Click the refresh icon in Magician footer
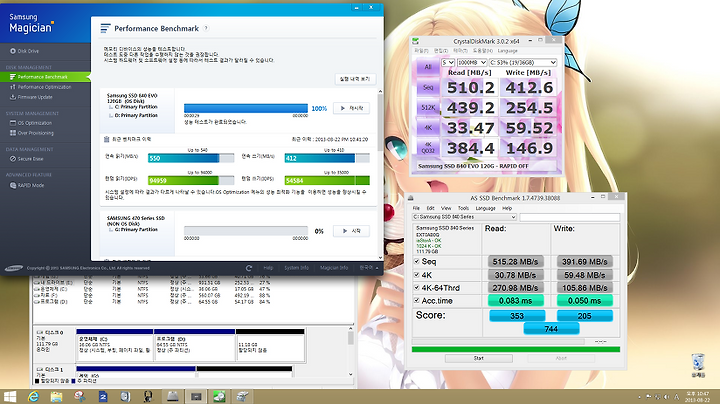The width and height of the screenshot is (720, 404). [249, 268]
